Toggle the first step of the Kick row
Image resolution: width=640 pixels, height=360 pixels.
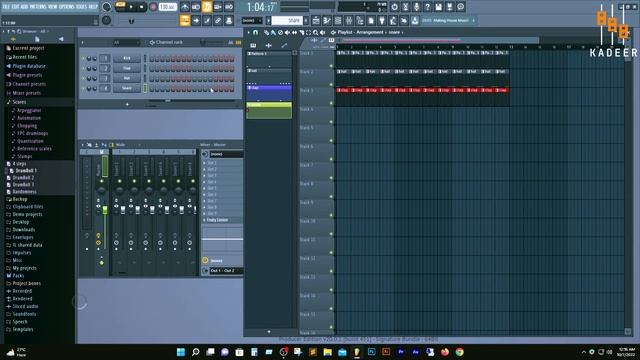[x=152, y=59]
